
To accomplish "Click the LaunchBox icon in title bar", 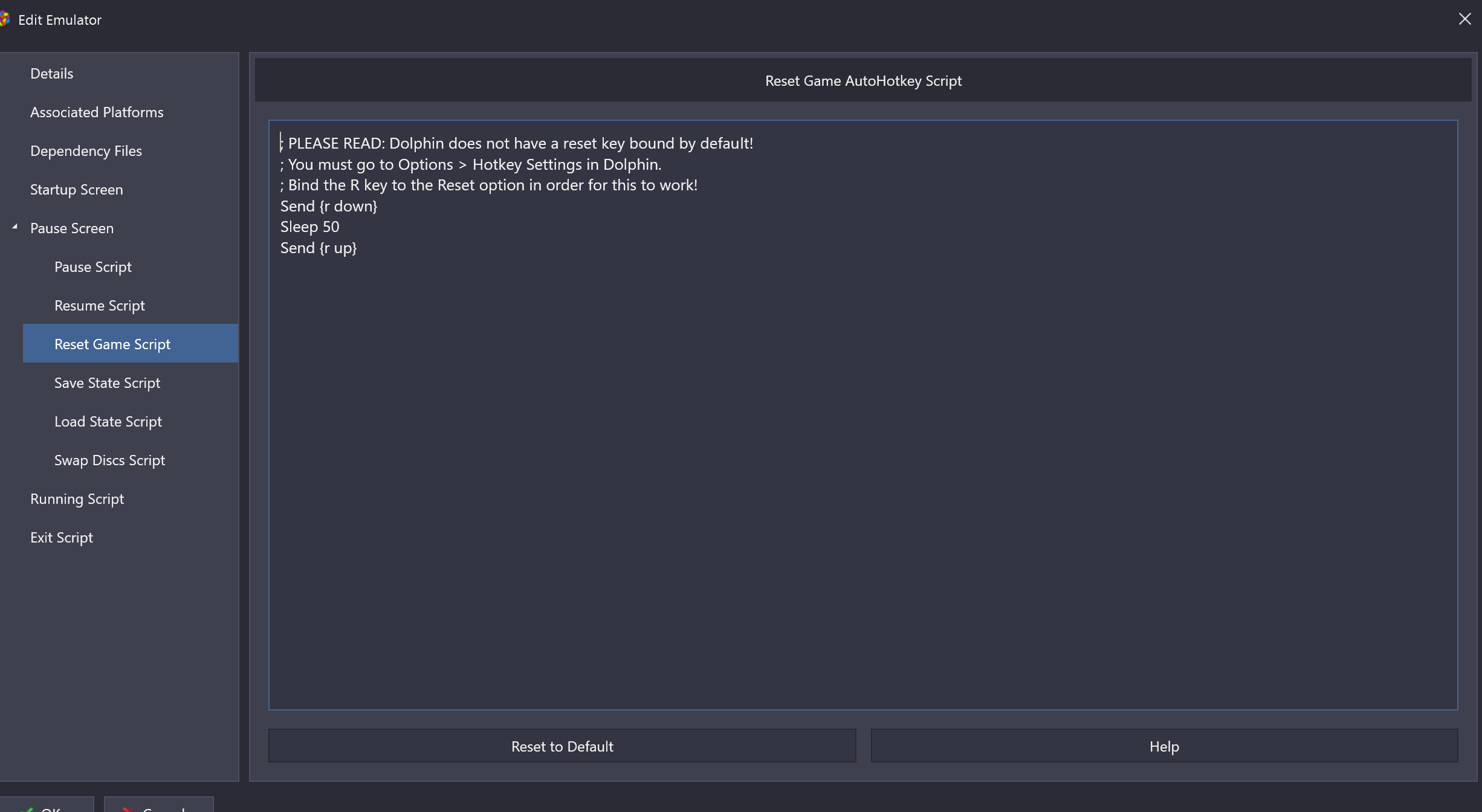I will coord(4,19).
